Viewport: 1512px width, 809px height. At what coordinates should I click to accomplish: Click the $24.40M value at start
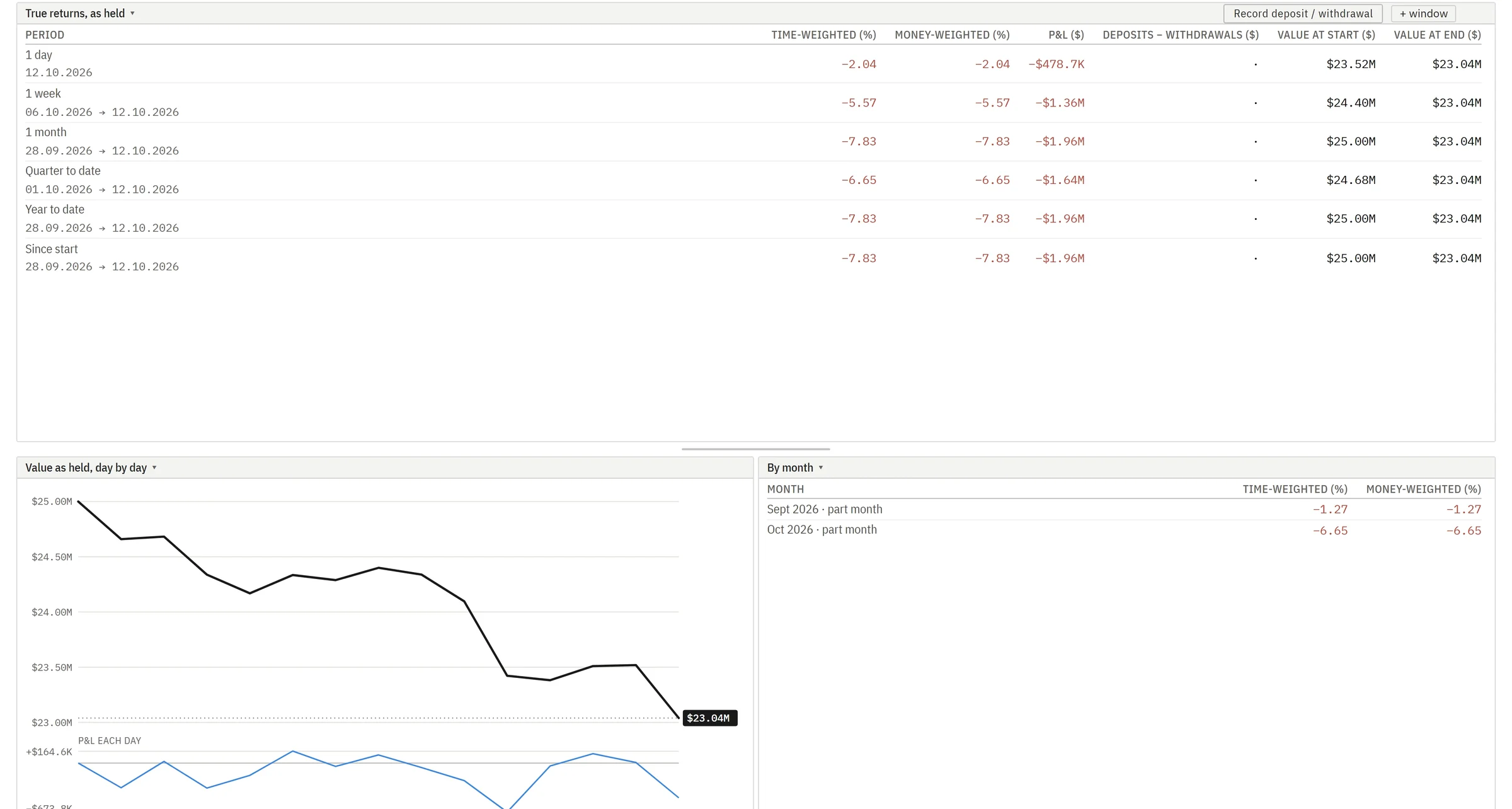(1351, 103)
